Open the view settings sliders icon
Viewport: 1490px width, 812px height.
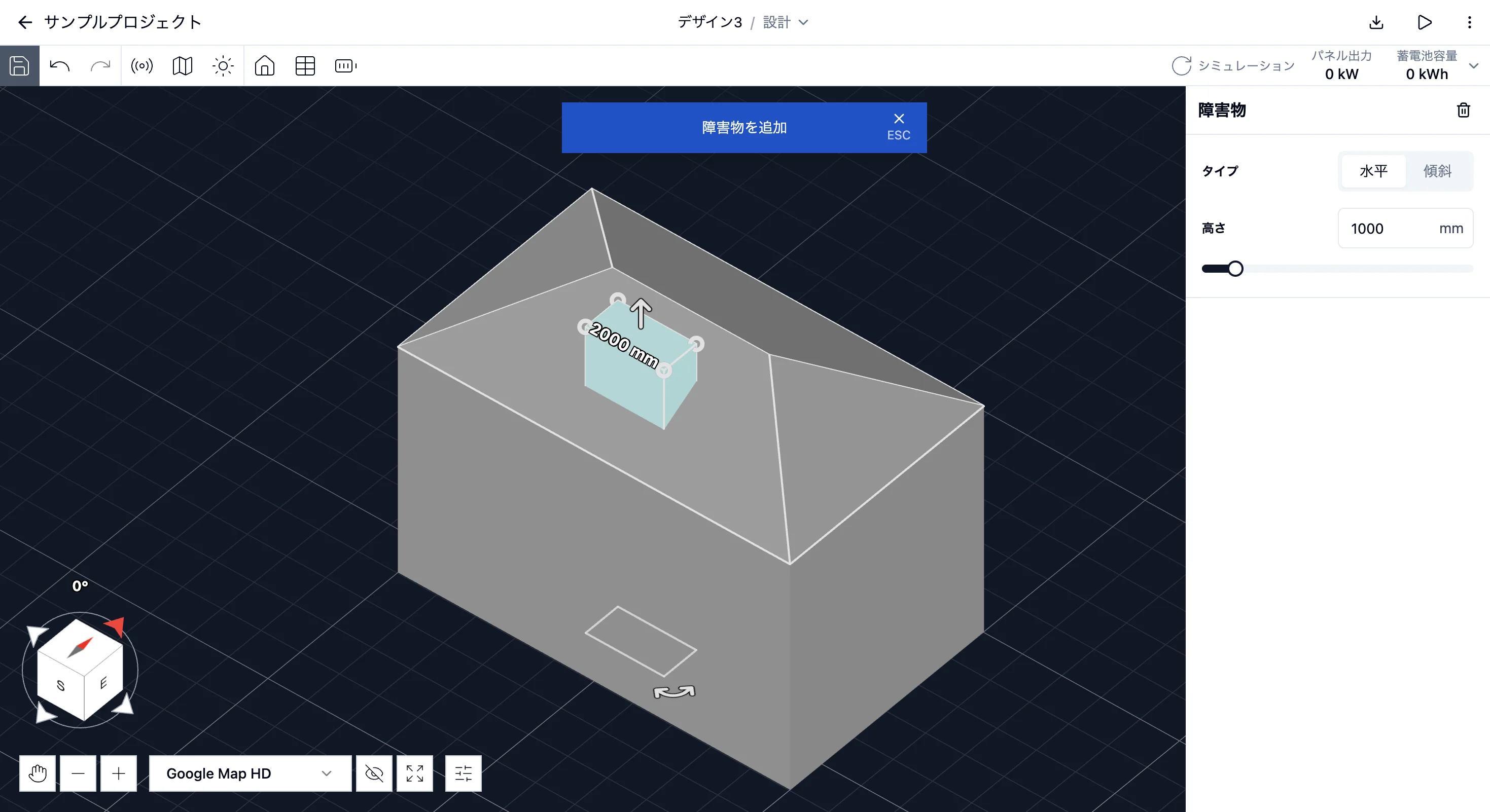[x=464, y=772]
